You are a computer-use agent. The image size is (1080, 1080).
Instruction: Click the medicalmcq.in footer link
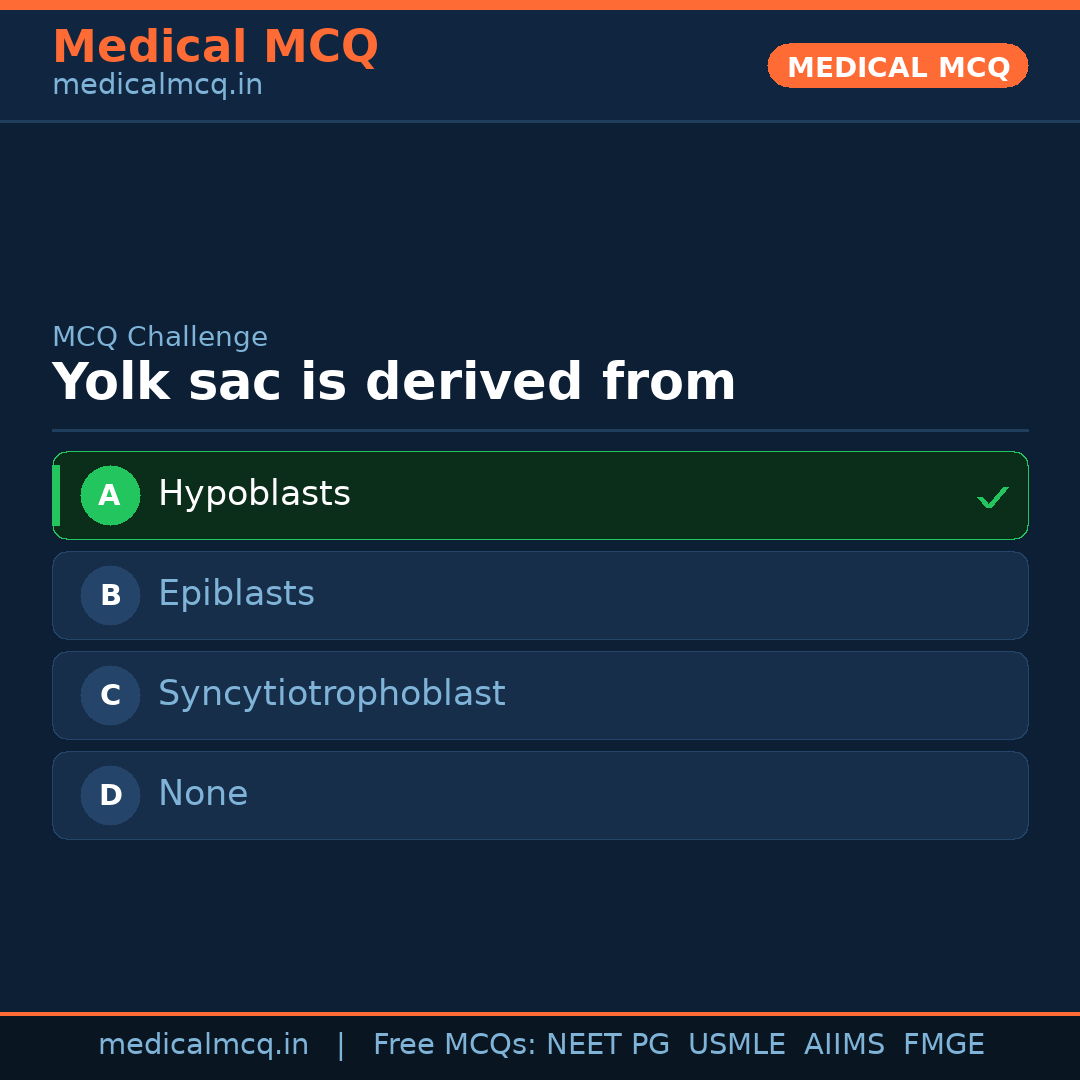point(204,1043)
